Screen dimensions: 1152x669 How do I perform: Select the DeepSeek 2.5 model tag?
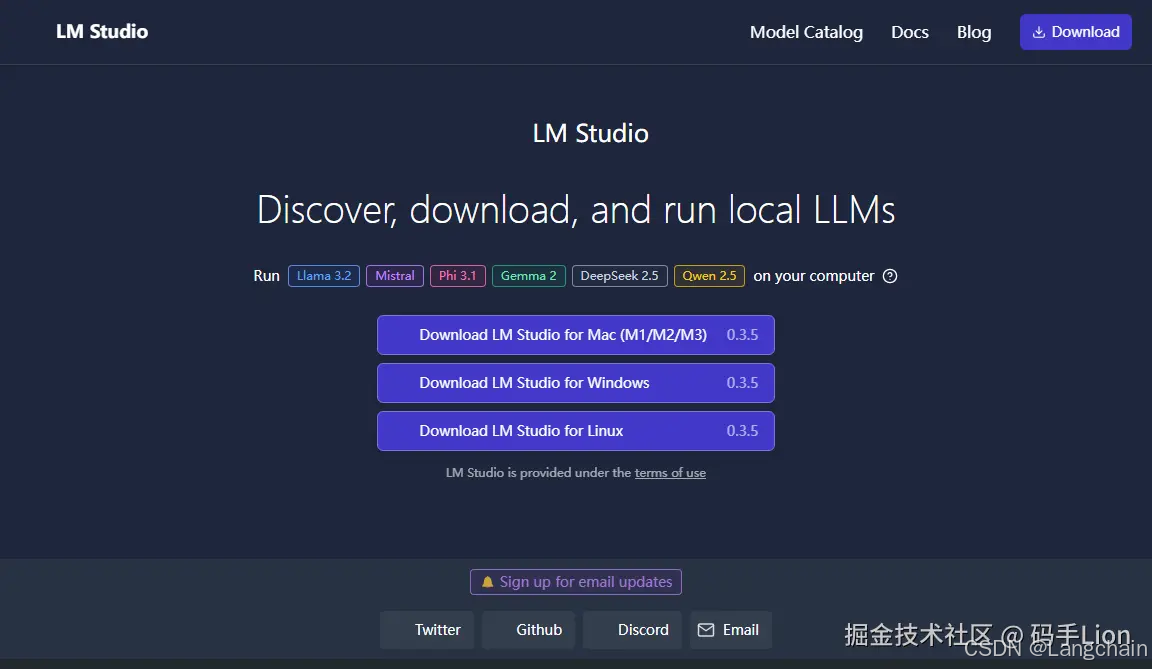pyautogui.click(x=619, y=276)
